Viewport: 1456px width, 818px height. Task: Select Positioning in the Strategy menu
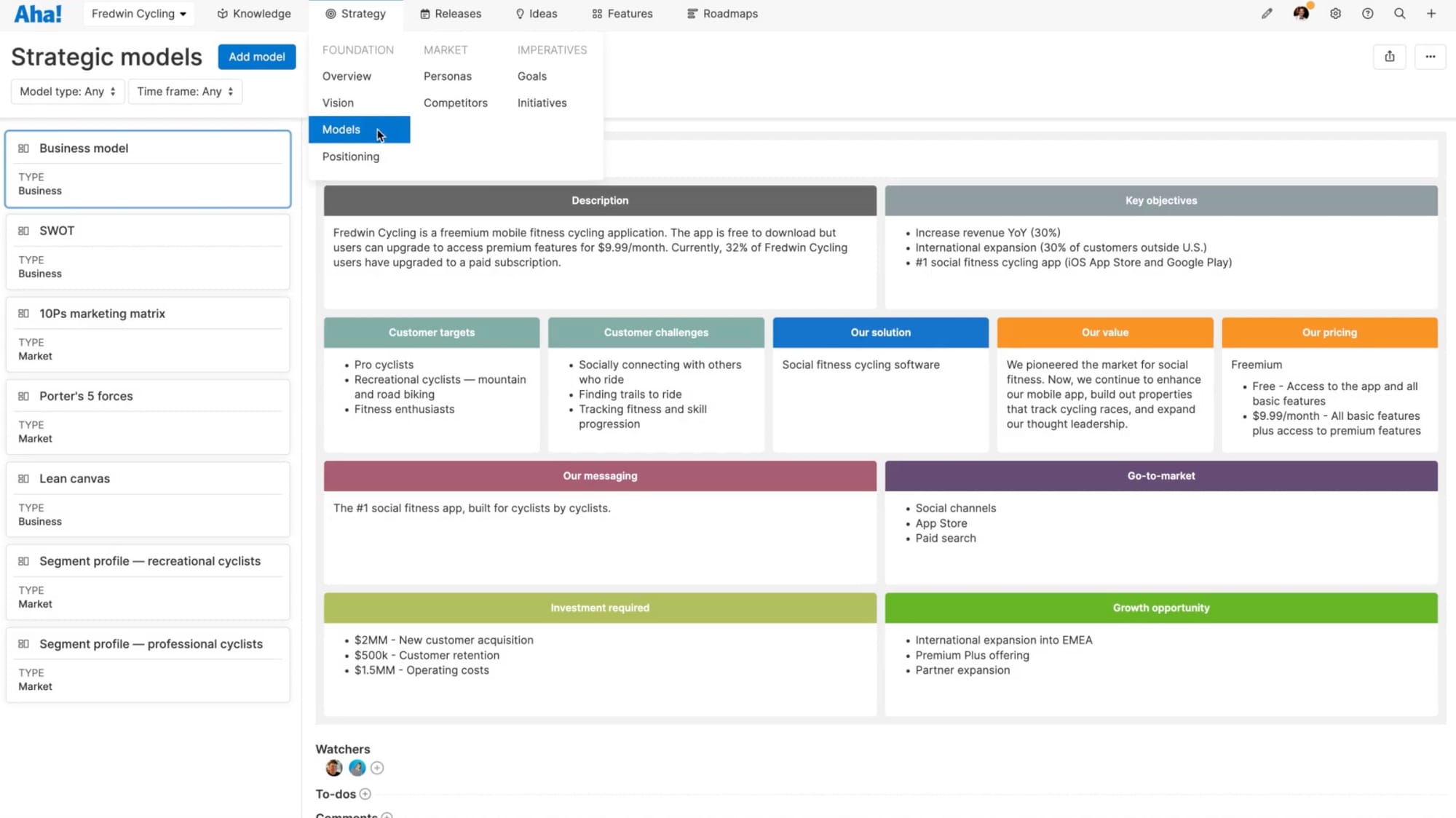click(351, 156)
